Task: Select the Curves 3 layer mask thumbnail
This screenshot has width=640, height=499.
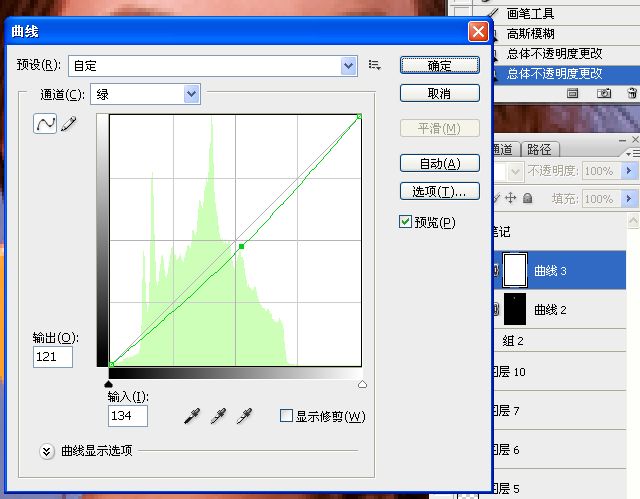Action: tap(515, 270)
